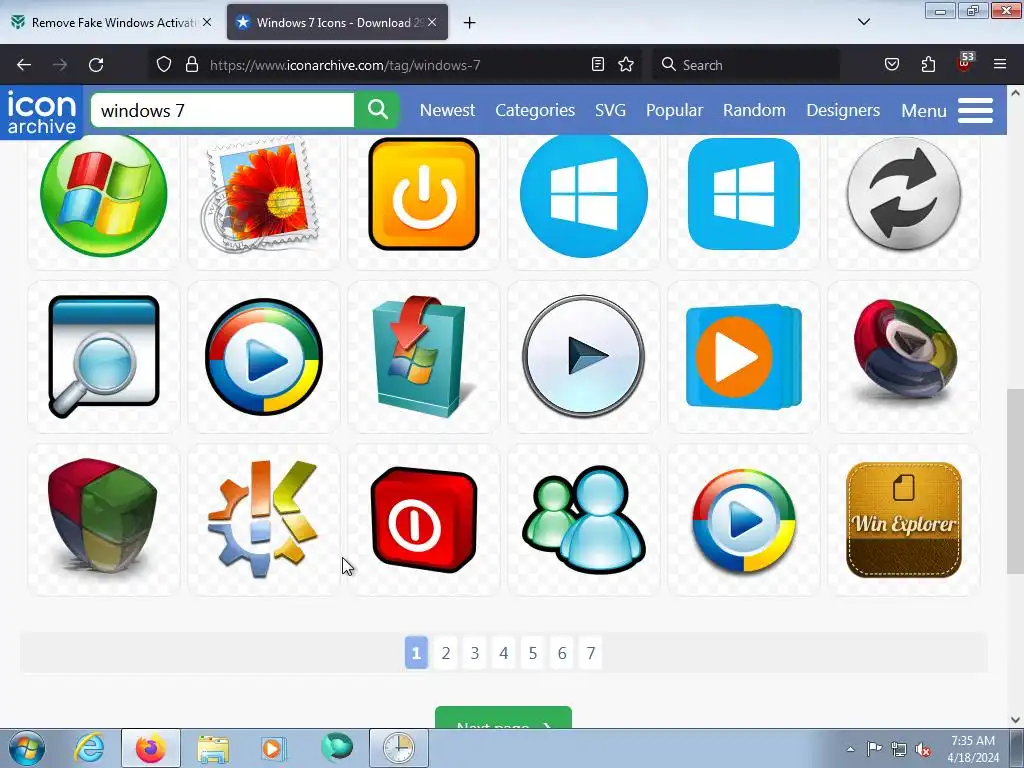This screenshot has width=1024, height=768.
Task: Click the green search magnifier button
Action: (377, 110)
